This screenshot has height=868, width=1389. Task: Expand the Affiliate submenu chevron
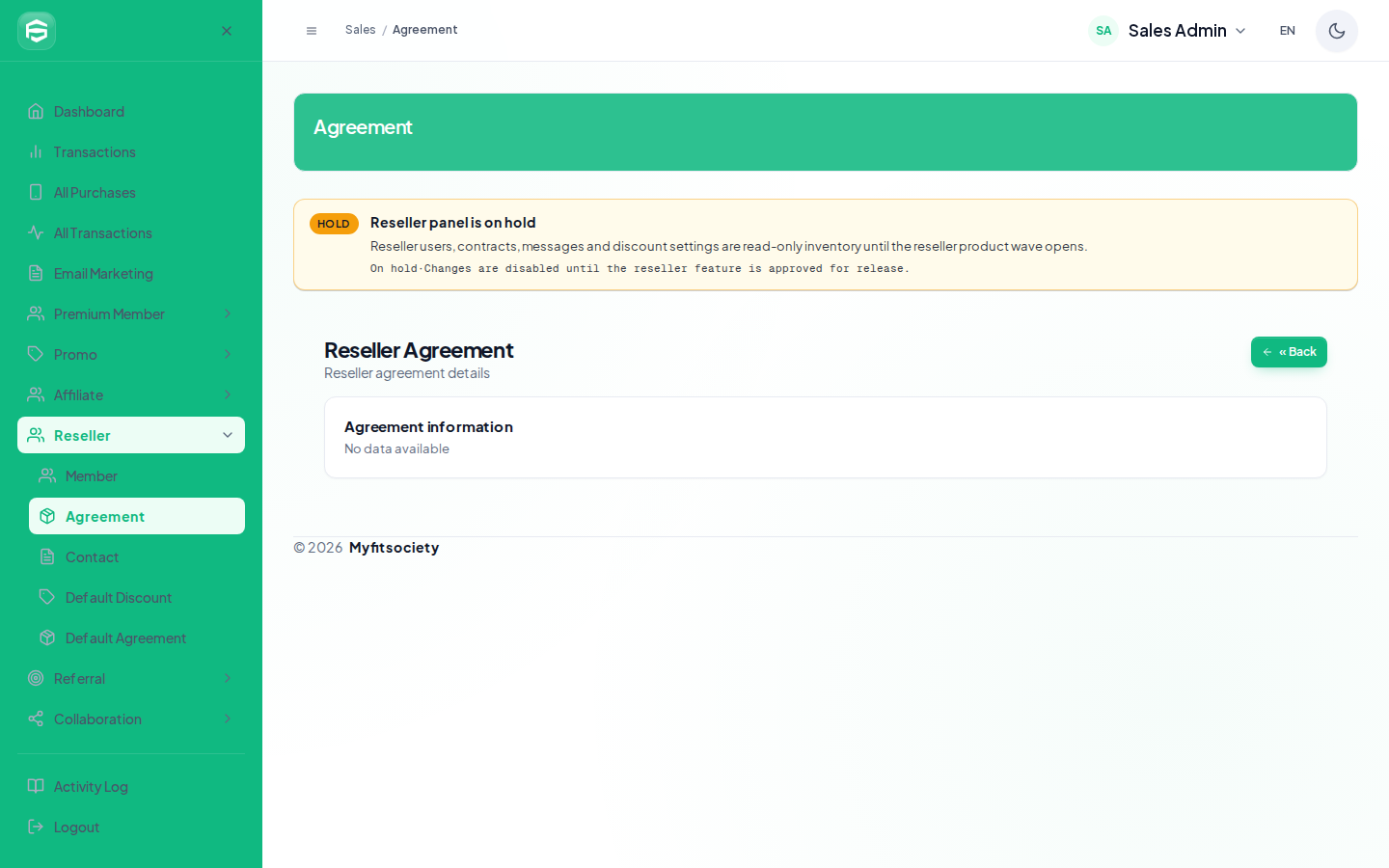(228, 394)
